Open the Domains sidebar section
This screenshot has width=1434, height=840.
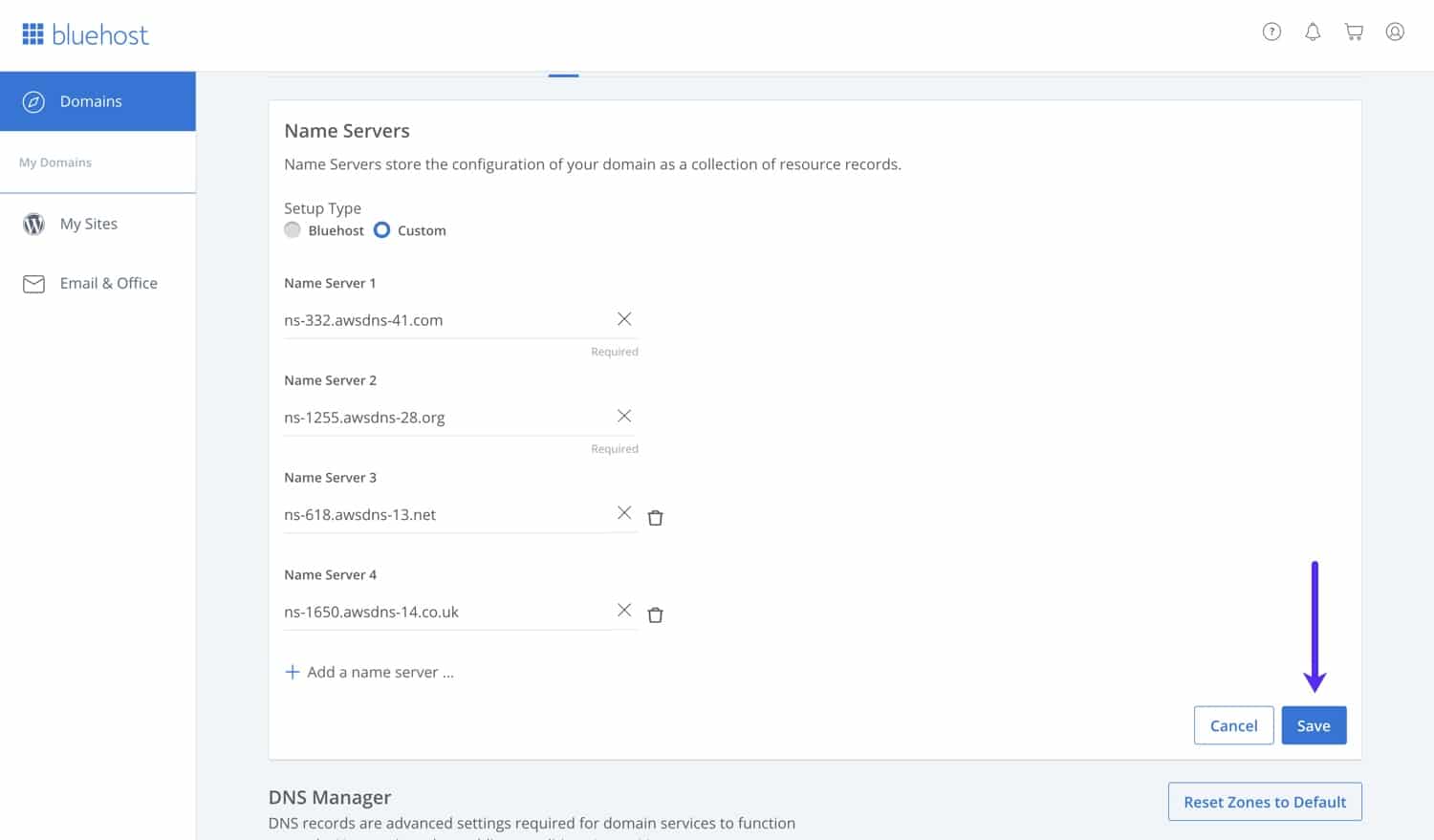point(91,101)
